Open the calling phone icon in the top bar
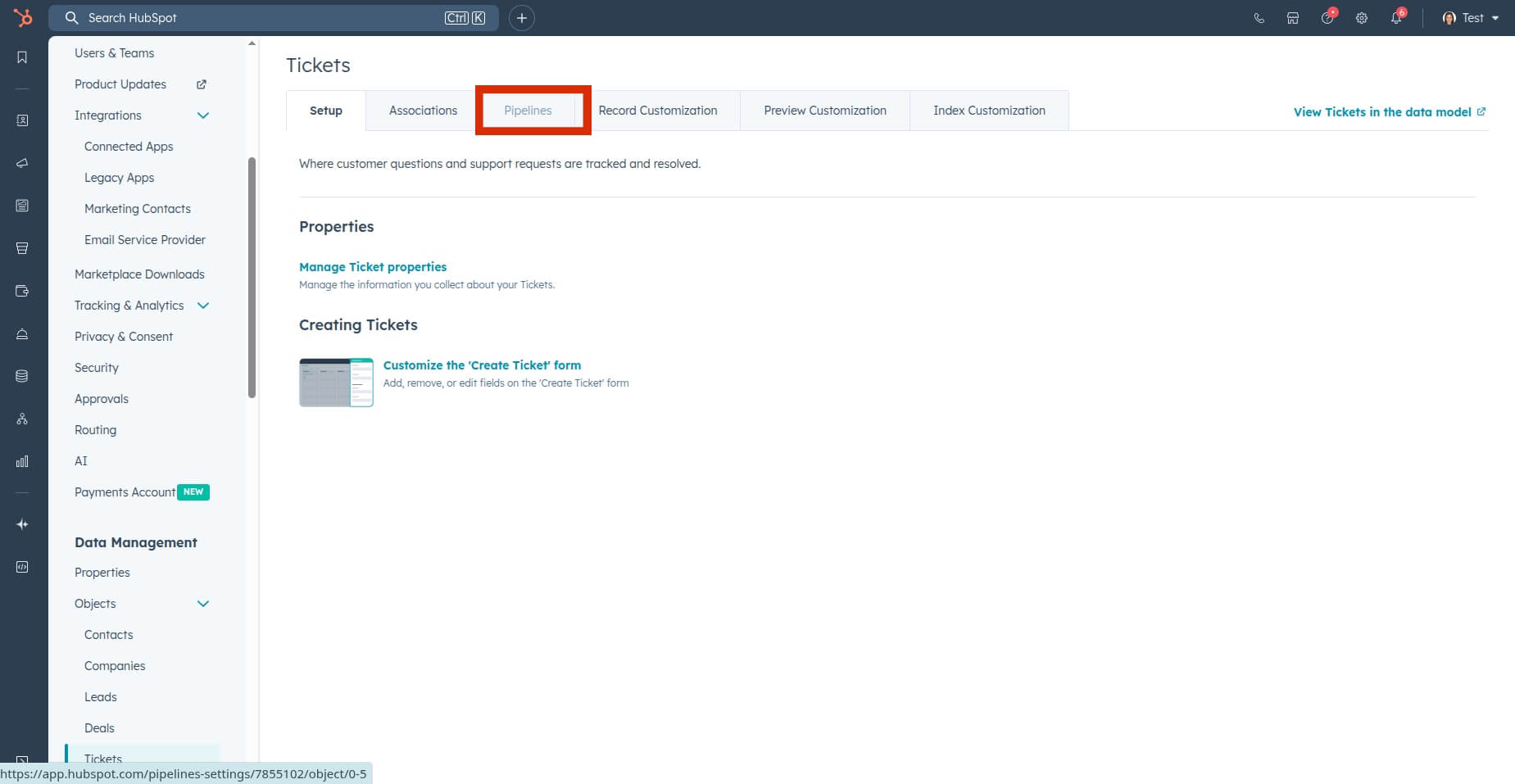Screen dimensions: 1515x784 pyautogui.click(x=1259, y=17)
